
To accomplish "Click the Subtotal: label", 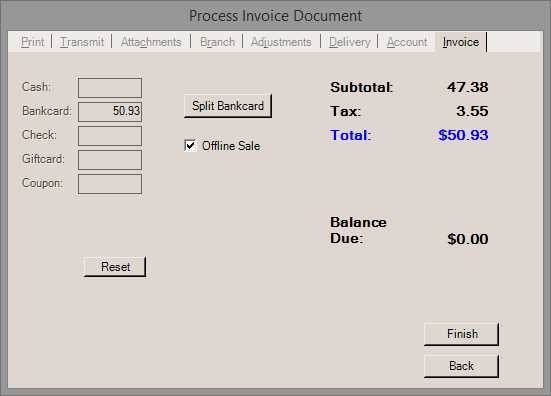I will click(362, 87).
